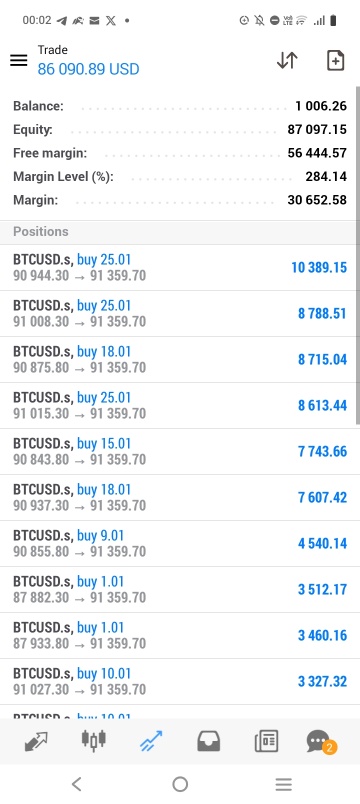Open the Quotes tab icon
360x804 pixels.
point(36,741)
